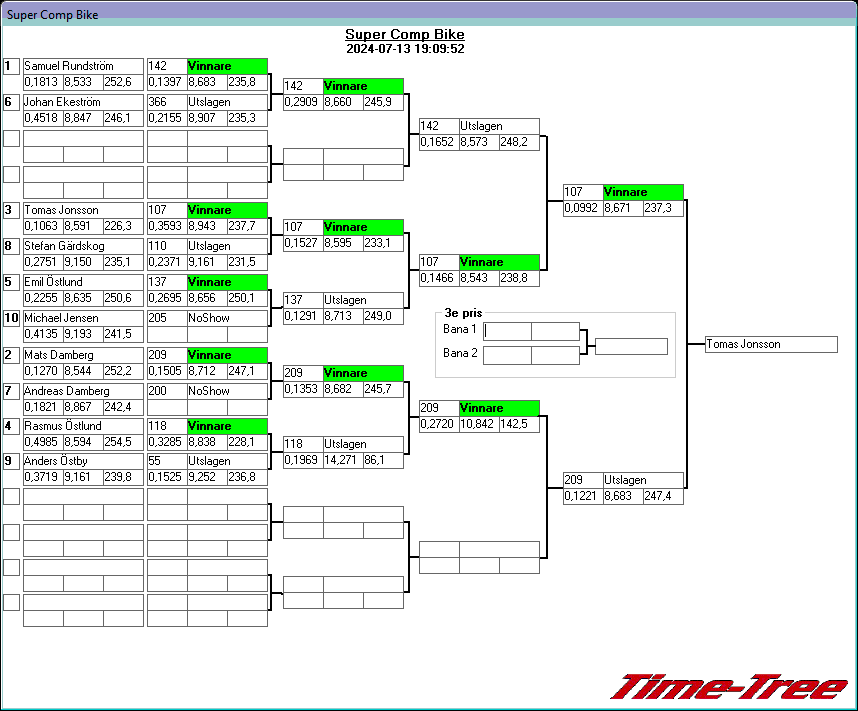This screenshot has height=711, width=858.
Task: Click the green Vinnare cell for bike 118
Action: point(228,426)
